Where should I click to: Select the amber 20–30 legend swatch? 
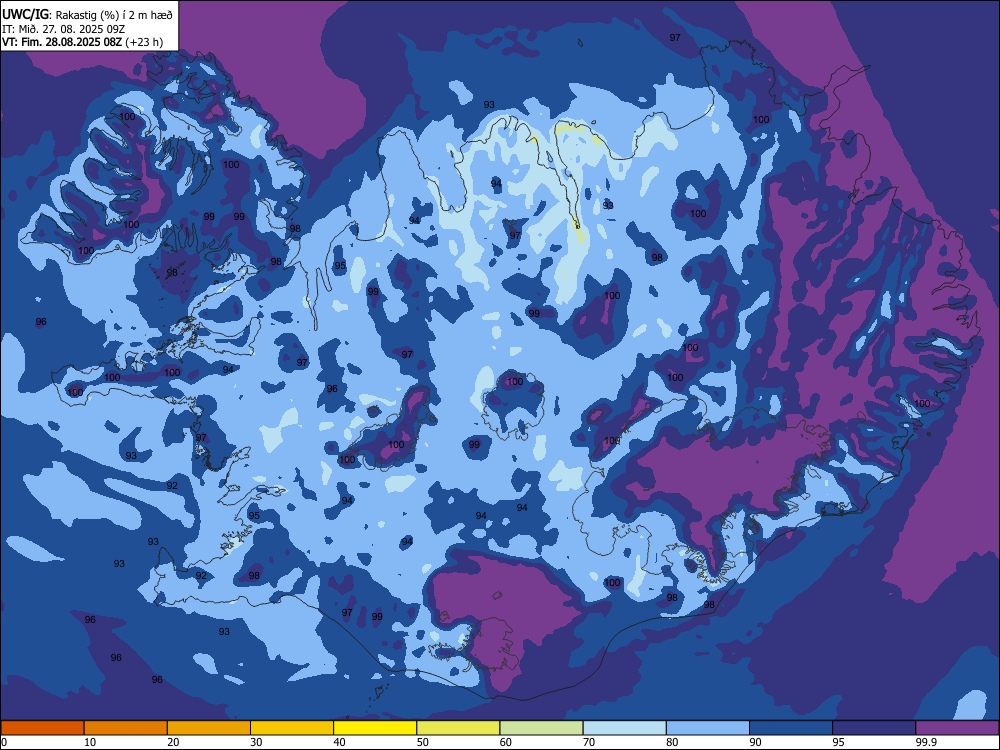click(x=209, y=728)
